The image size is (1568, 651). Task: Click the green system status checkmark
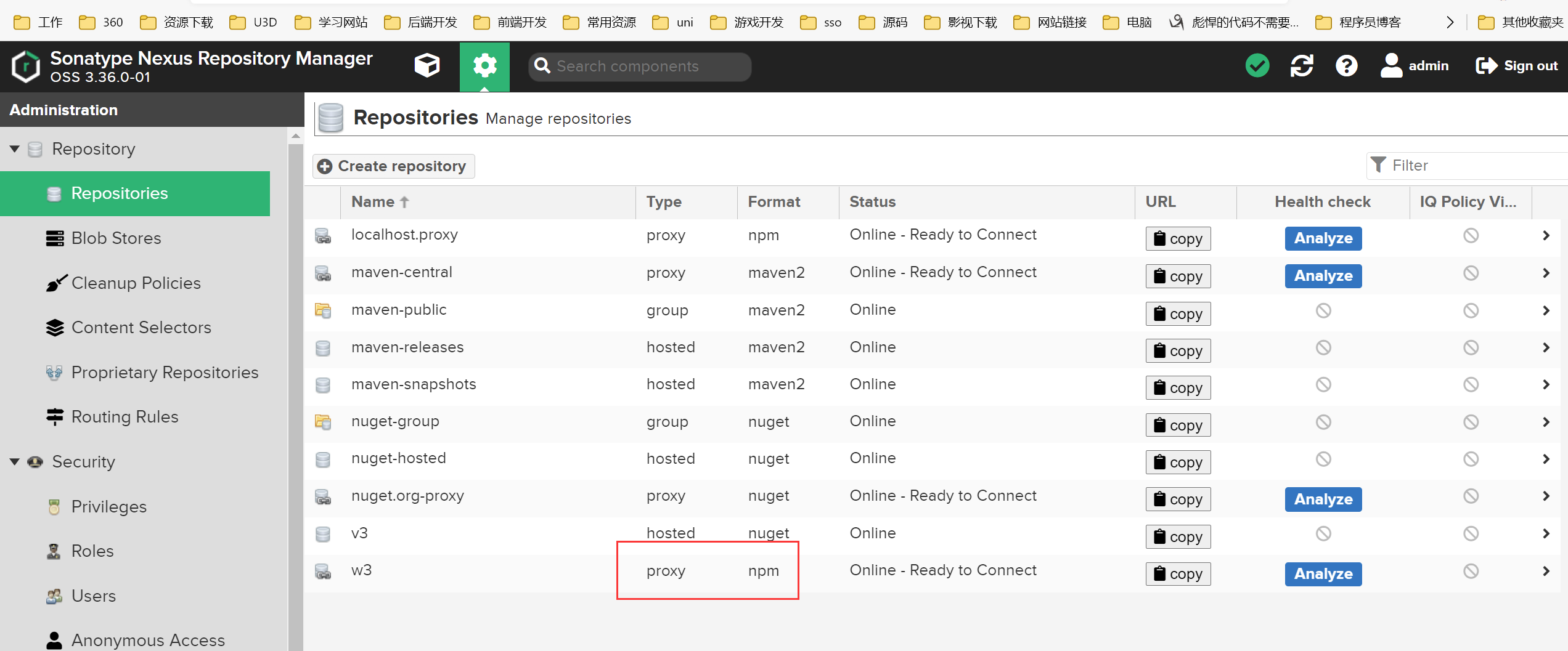[1257, 66]
